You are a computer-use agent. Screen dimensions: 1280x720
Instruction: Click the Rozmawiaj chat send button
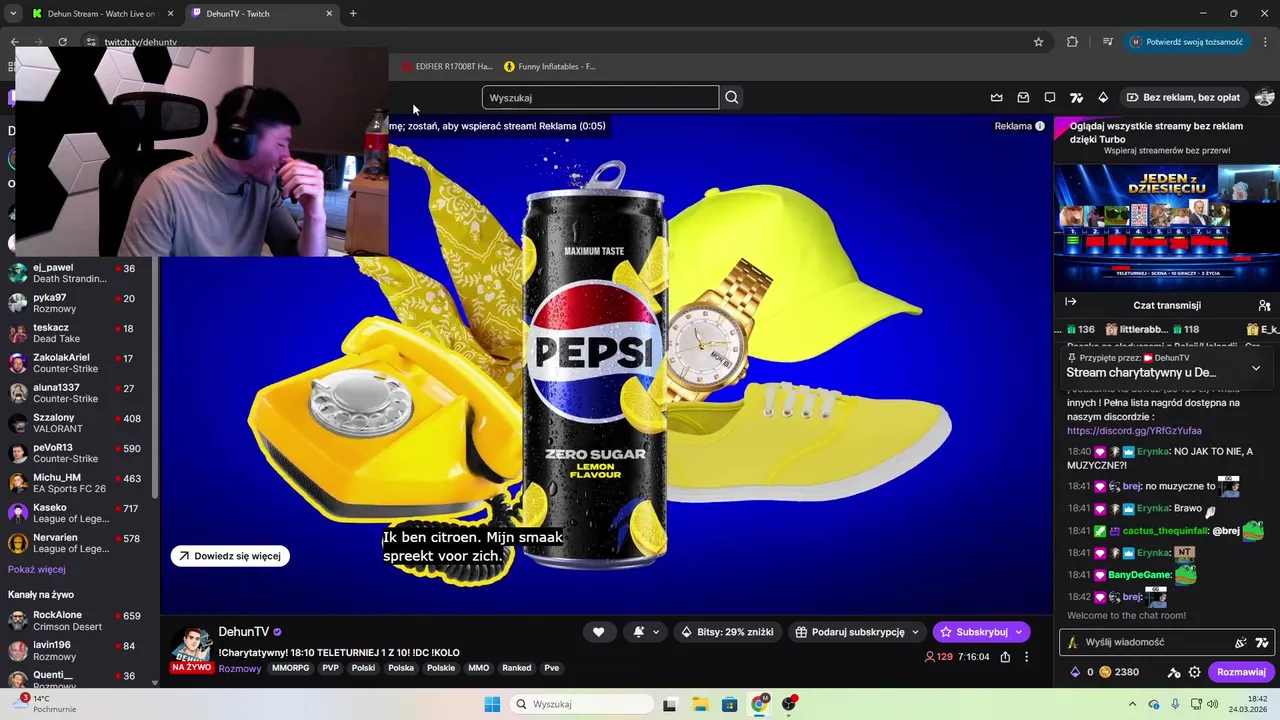pyautogui.click(x=1241, y=672)
